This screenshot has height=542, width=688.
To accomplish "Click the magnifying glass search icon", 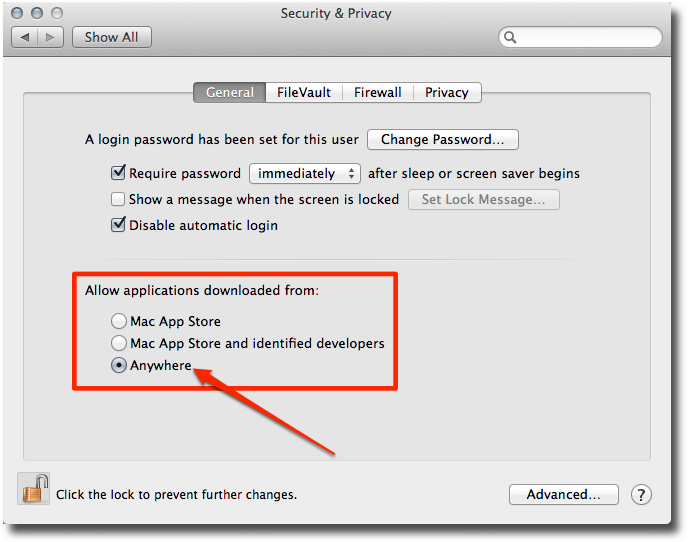I will click(x=511, y=38).
